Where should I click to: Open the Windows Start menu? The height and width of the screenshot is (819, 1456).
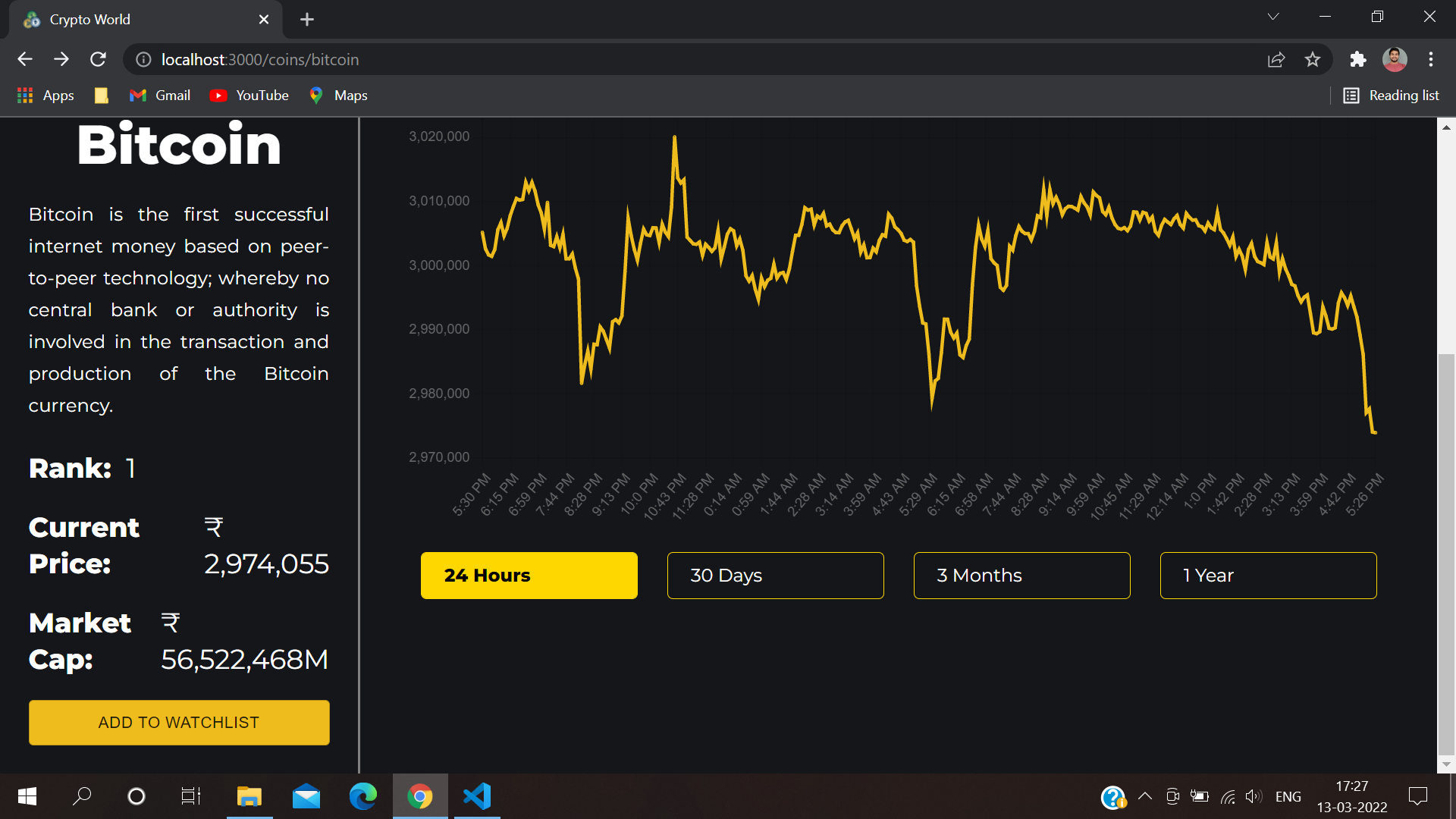27,796
